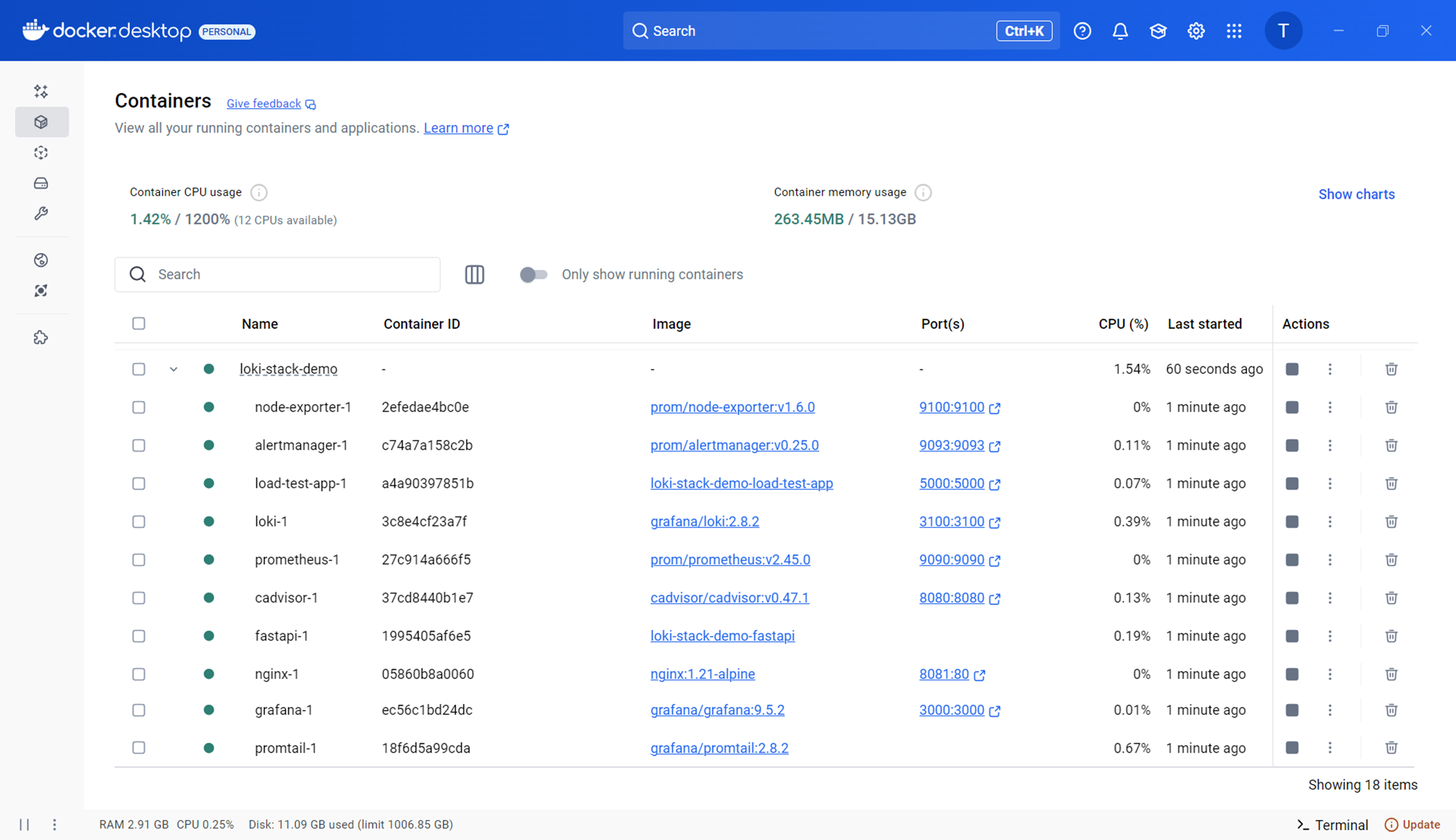
Task: Open more actions menu for loki-stack-demo
Action: click(x=1330, y=369)
